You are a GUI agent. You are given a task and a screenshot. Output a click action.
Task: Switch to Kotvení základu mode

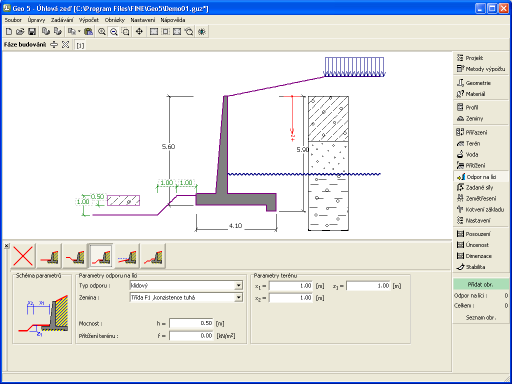point(480,209)
